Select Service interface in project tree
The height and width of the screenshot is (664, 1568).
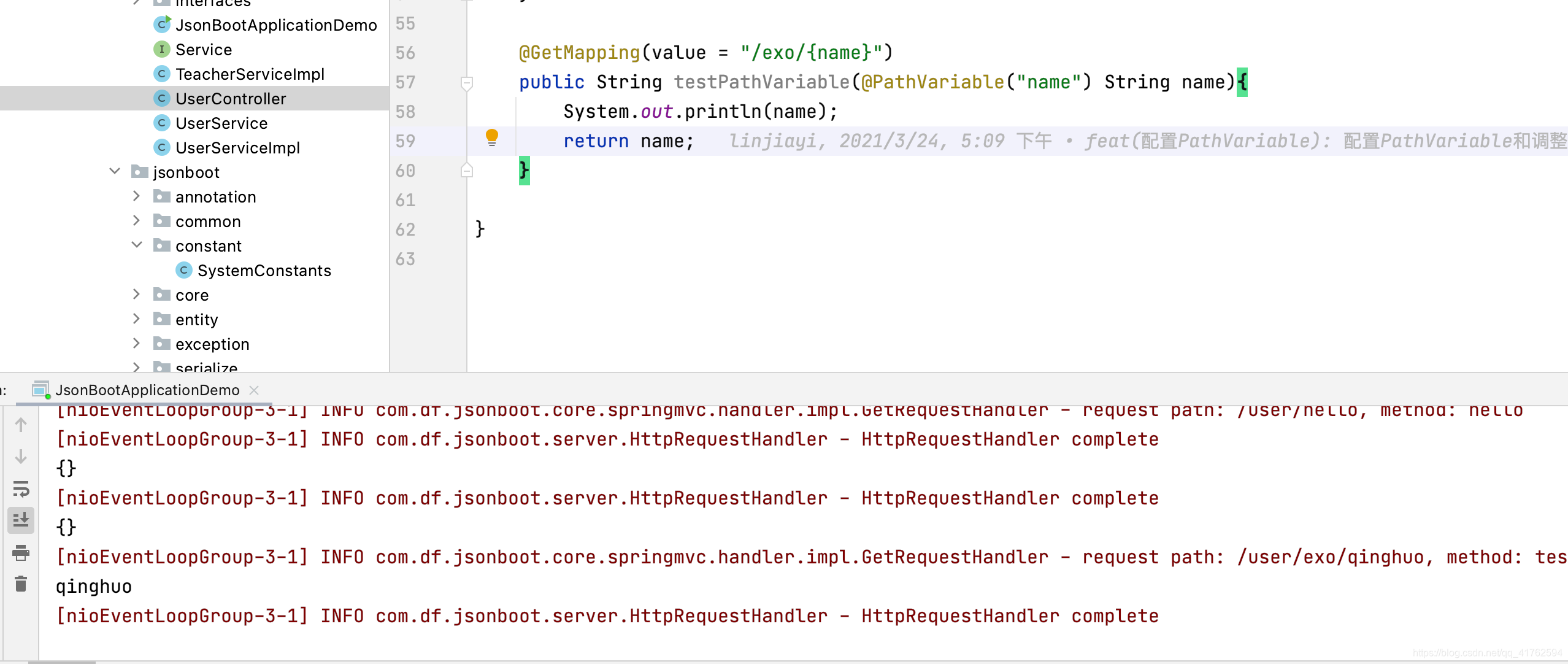(x=200, y=49)
